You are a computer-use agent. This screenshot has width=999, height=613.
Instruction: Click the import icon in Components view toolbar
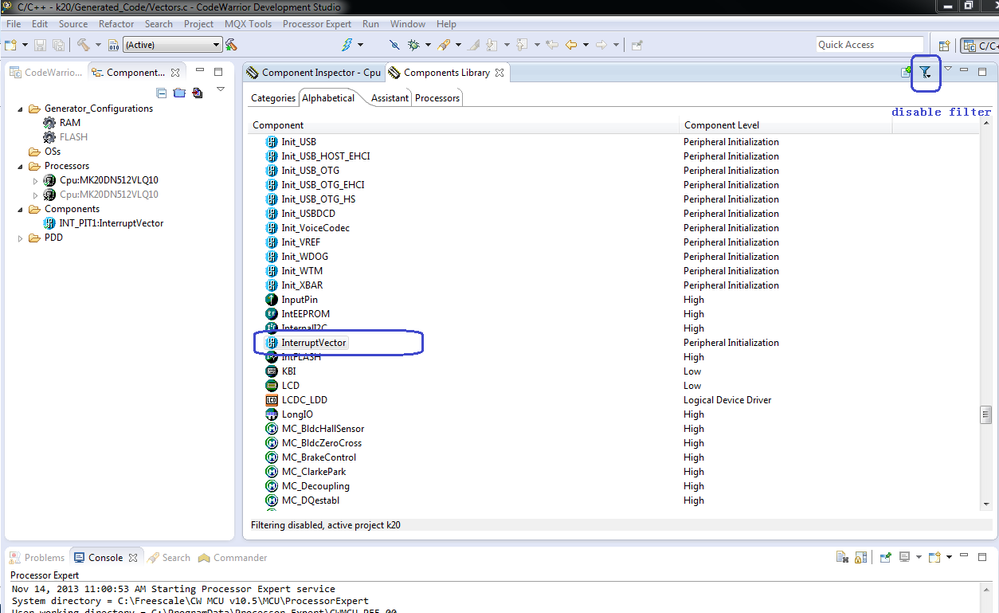198,93
